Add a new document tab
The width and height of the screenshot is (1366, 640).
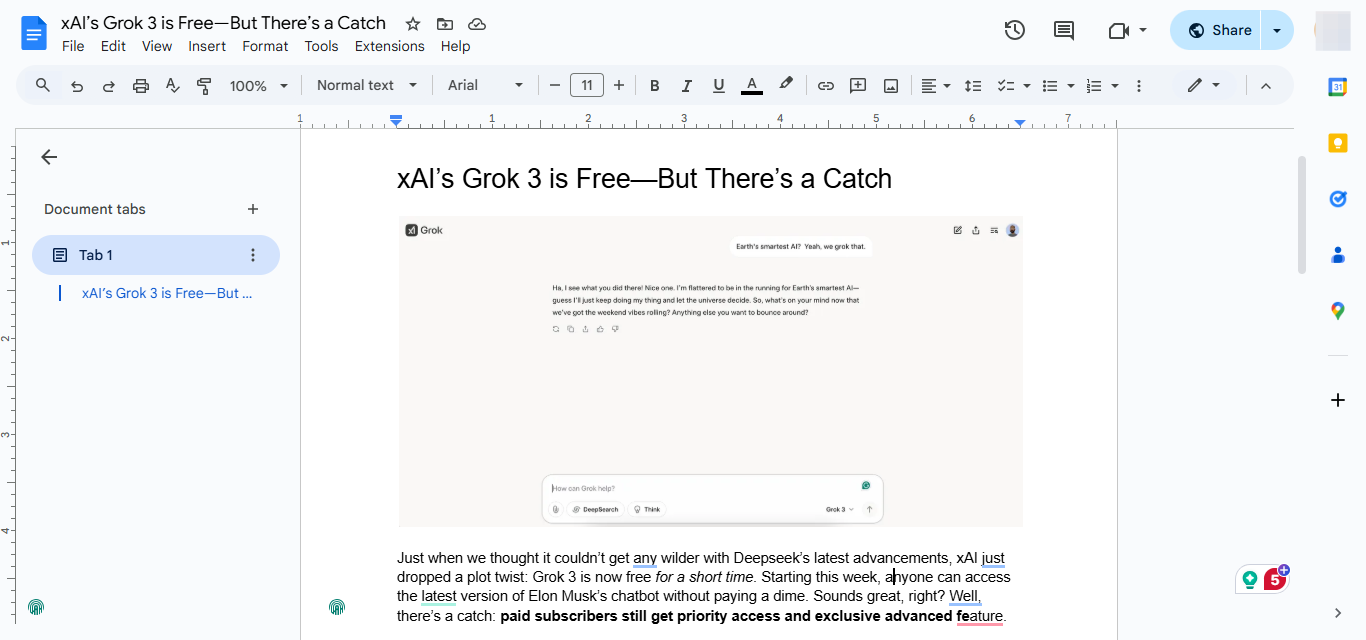pyautogui.click(x=253, y=209)
